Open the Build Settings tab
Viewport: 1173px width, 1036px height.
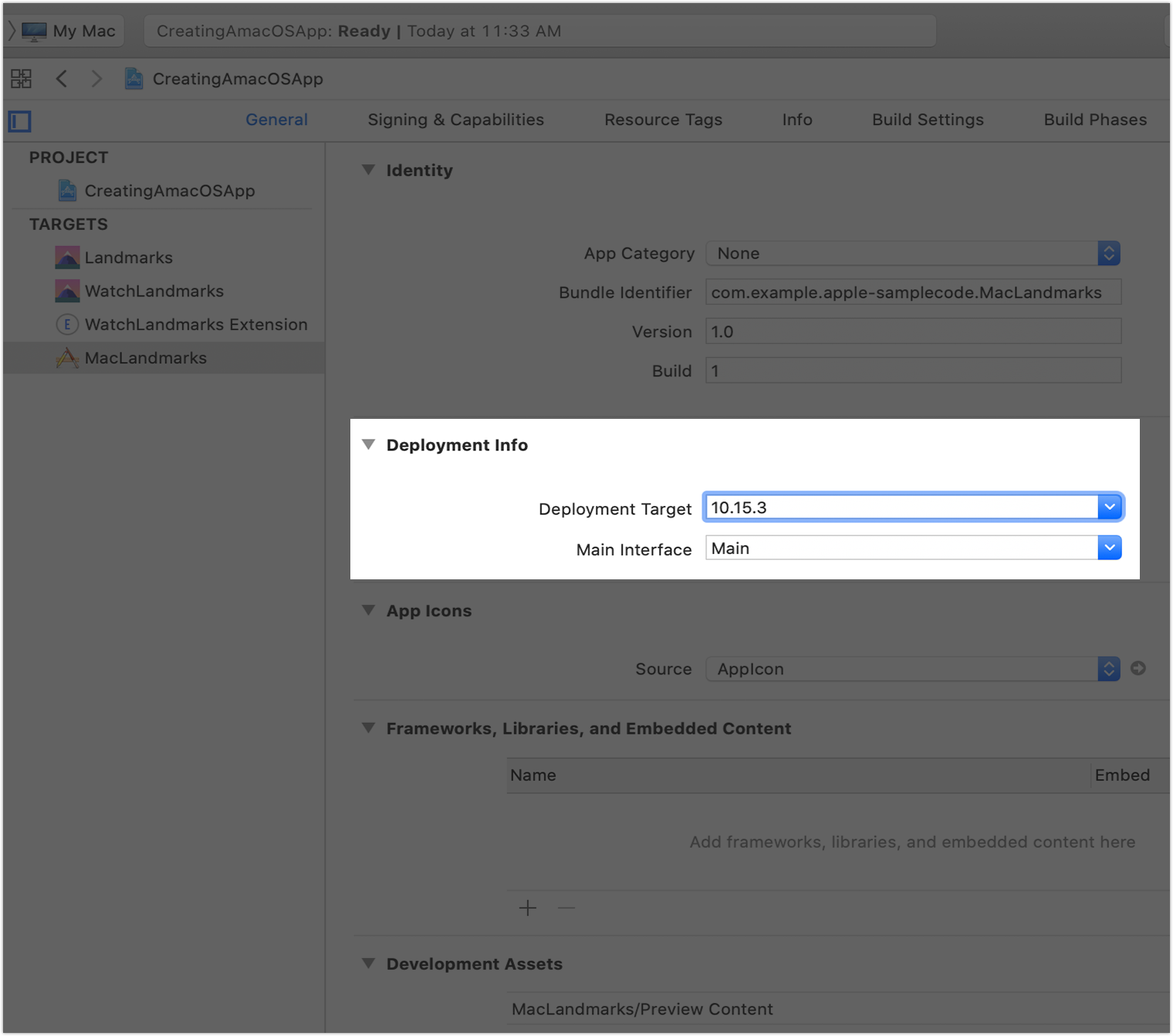[928, 120]
